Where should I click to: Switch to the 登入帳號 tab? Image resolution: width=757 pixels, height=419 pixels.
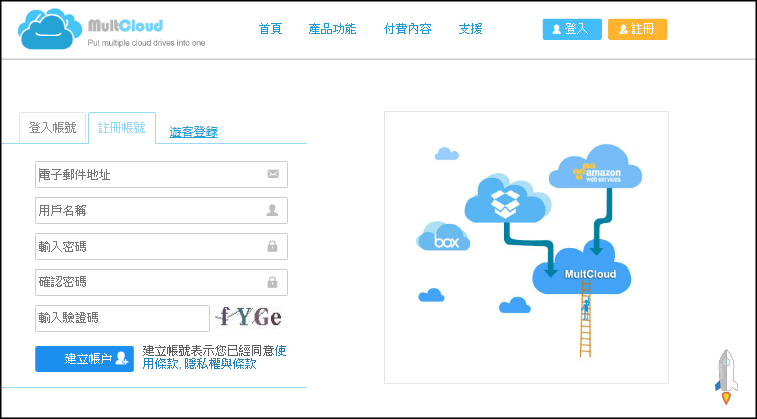(53, 128)
